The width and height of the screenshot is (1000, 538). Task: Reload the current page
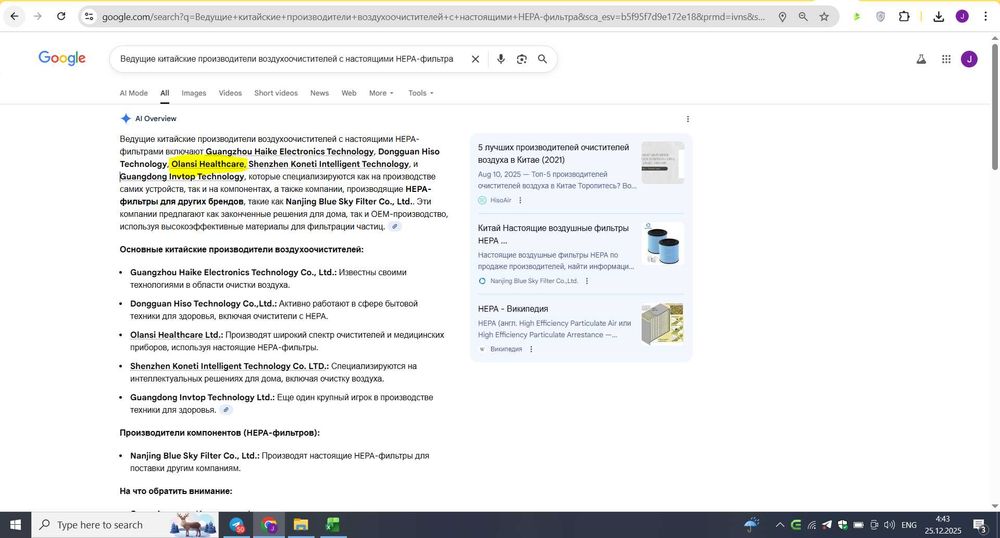coord(61,17)
